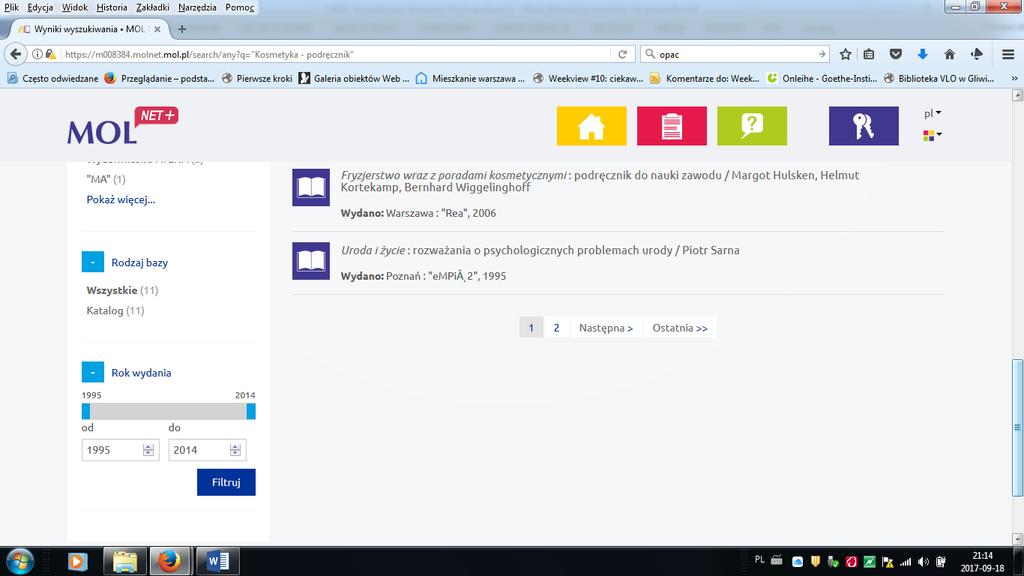Click the current page 1 button
Image resolution: width=1024 pixels, height=576 pixels.
point(531,328)
